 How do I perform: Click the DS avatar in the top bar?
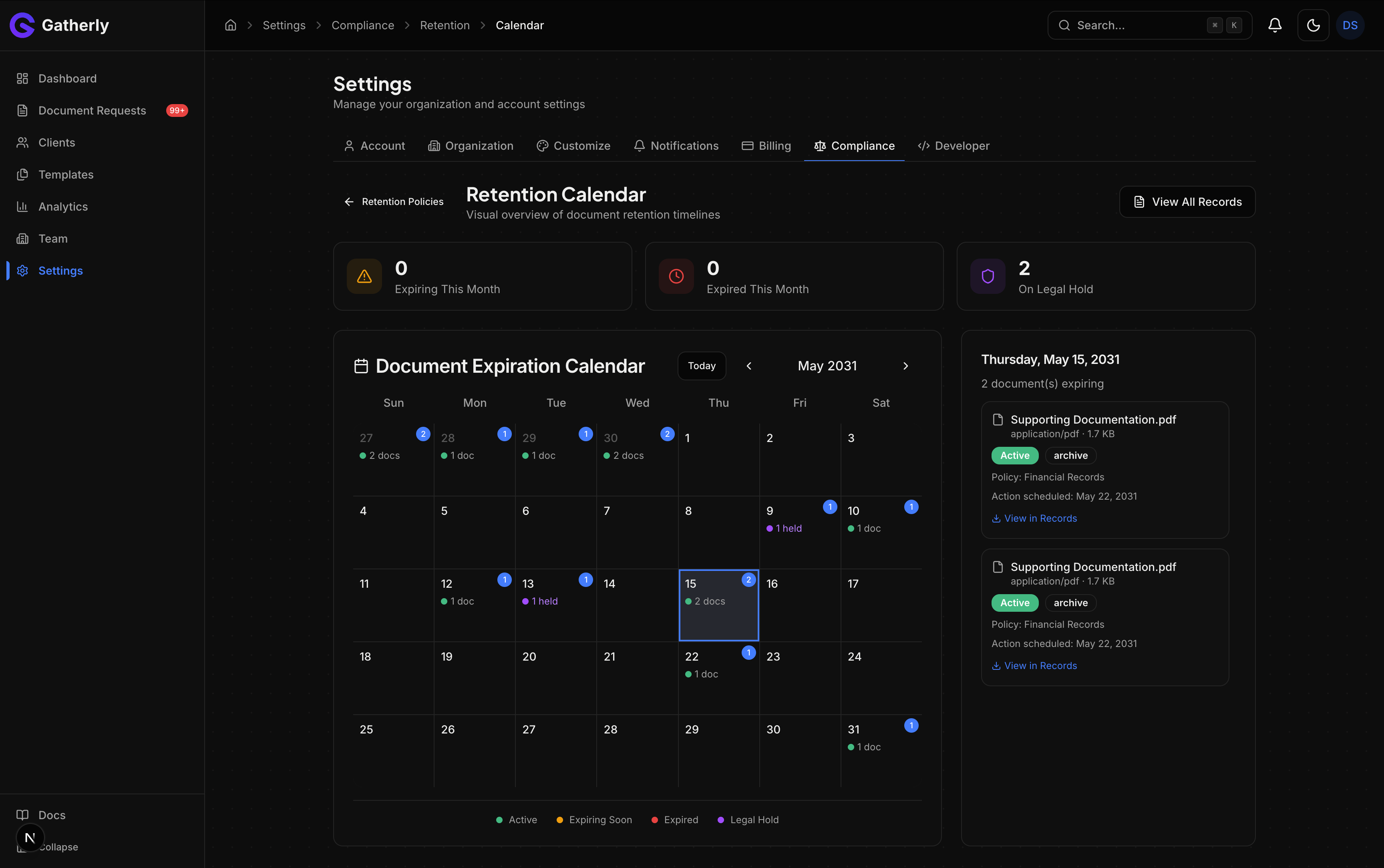[x=1350, y=25]
